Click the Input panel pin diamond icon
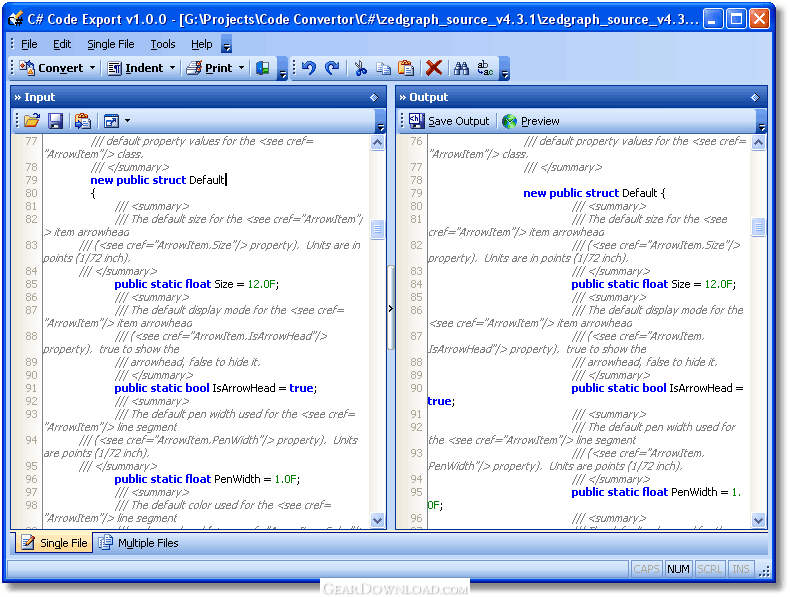The height and width of the screenshot is (597, 790). pos(374,97)
